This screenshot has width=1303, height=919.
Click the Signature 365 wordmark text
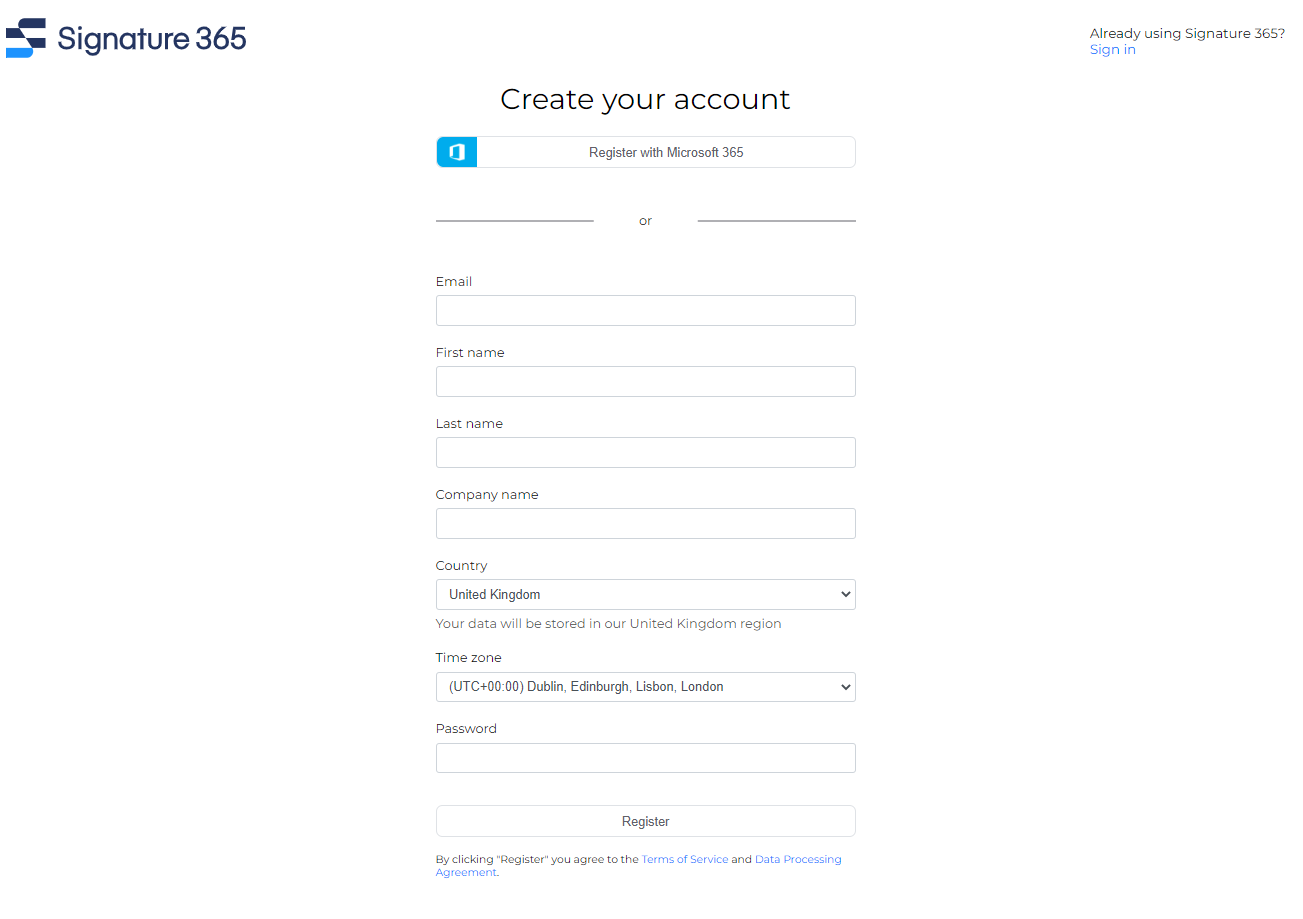(x=152, y=39)
